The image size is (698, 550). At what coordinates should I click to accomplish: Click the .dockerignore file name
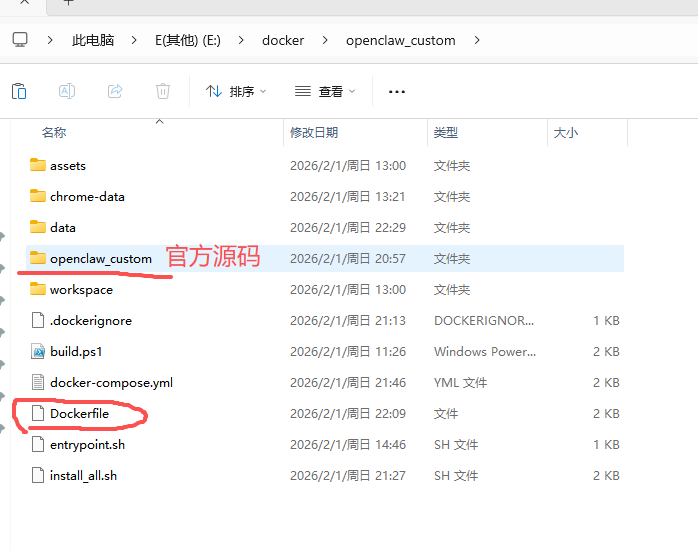(x=91, y=321)
